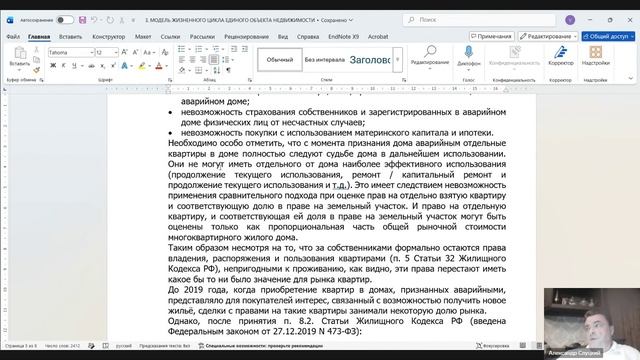Expand the styles gallery arrow
640x360 pixels.
coord(398,60)
